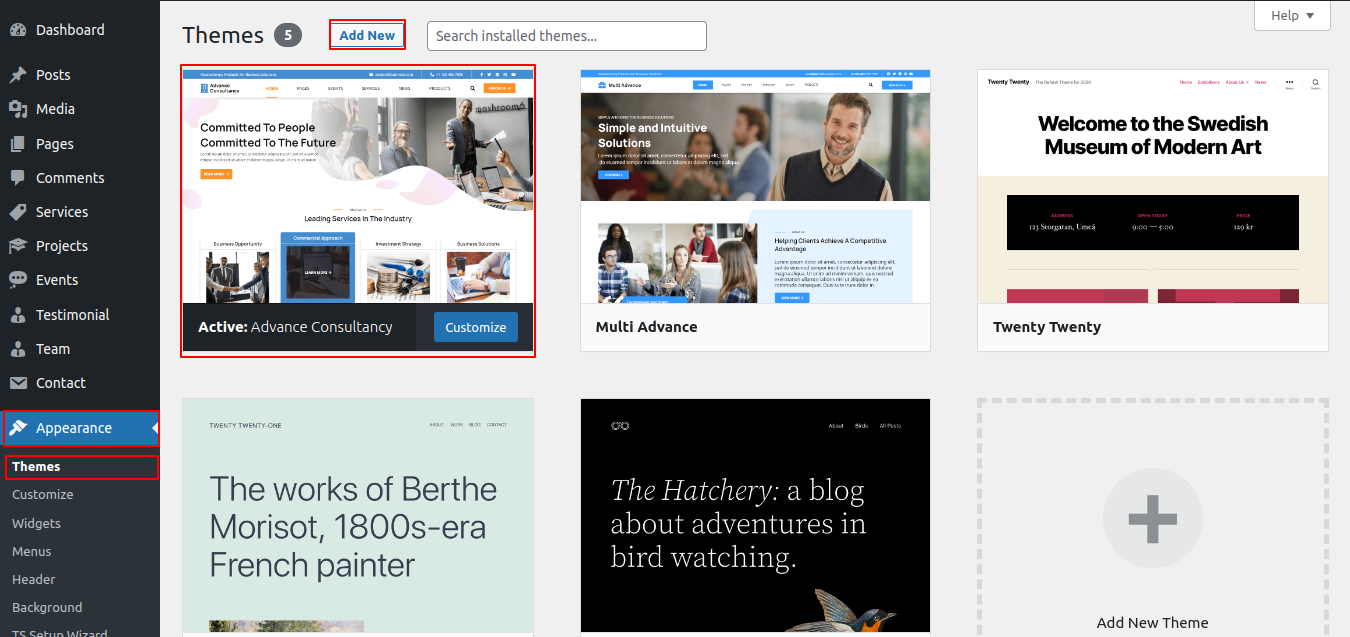Select the Advance Consultancy theme screenshot
Image resolution: width=1350 pixels, height=637 pixels.
(358, 186)
